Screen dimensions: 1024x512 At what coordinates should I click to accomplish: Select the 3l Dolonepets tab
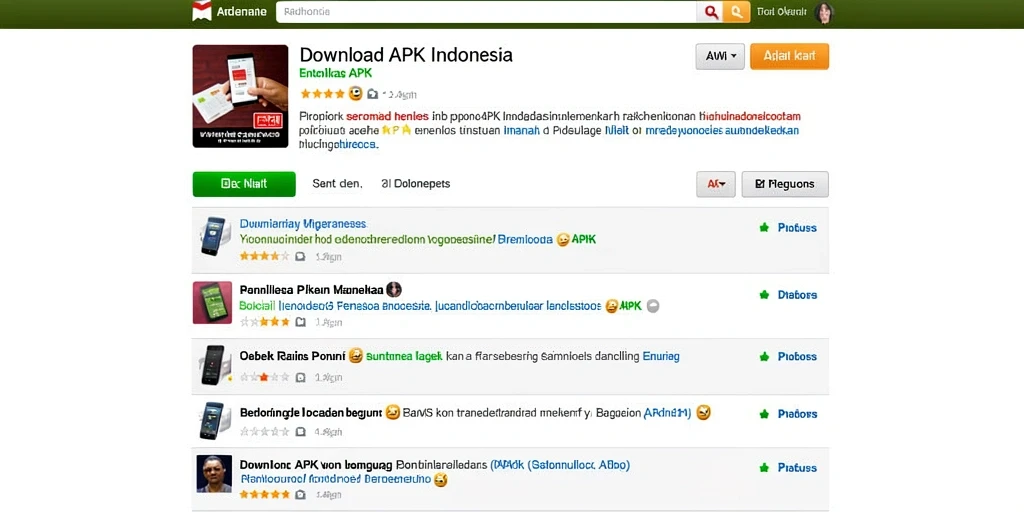coord(415,184)
